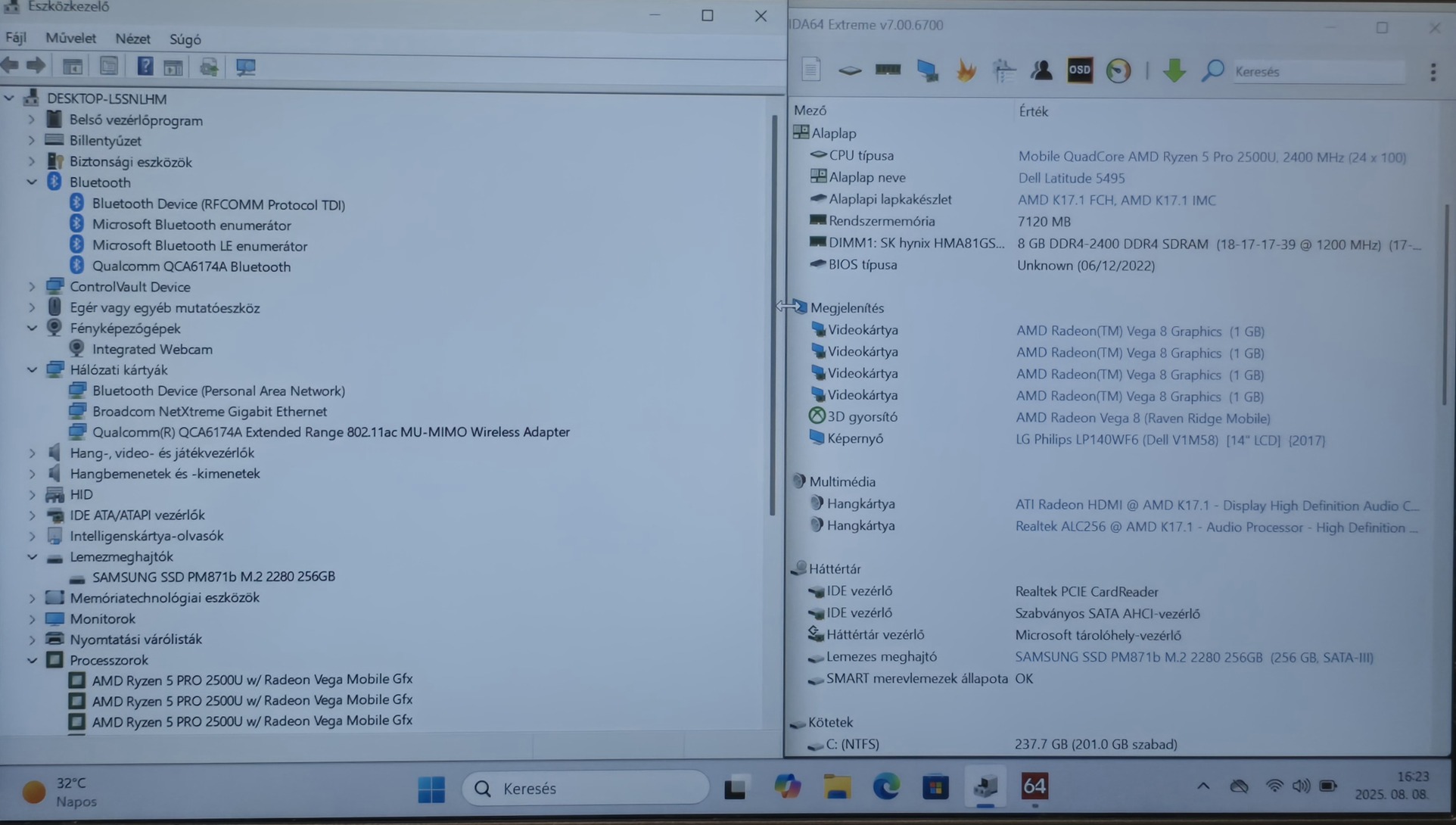
Task: Open AIDA64 from the taskbar
Action: 1034,786
